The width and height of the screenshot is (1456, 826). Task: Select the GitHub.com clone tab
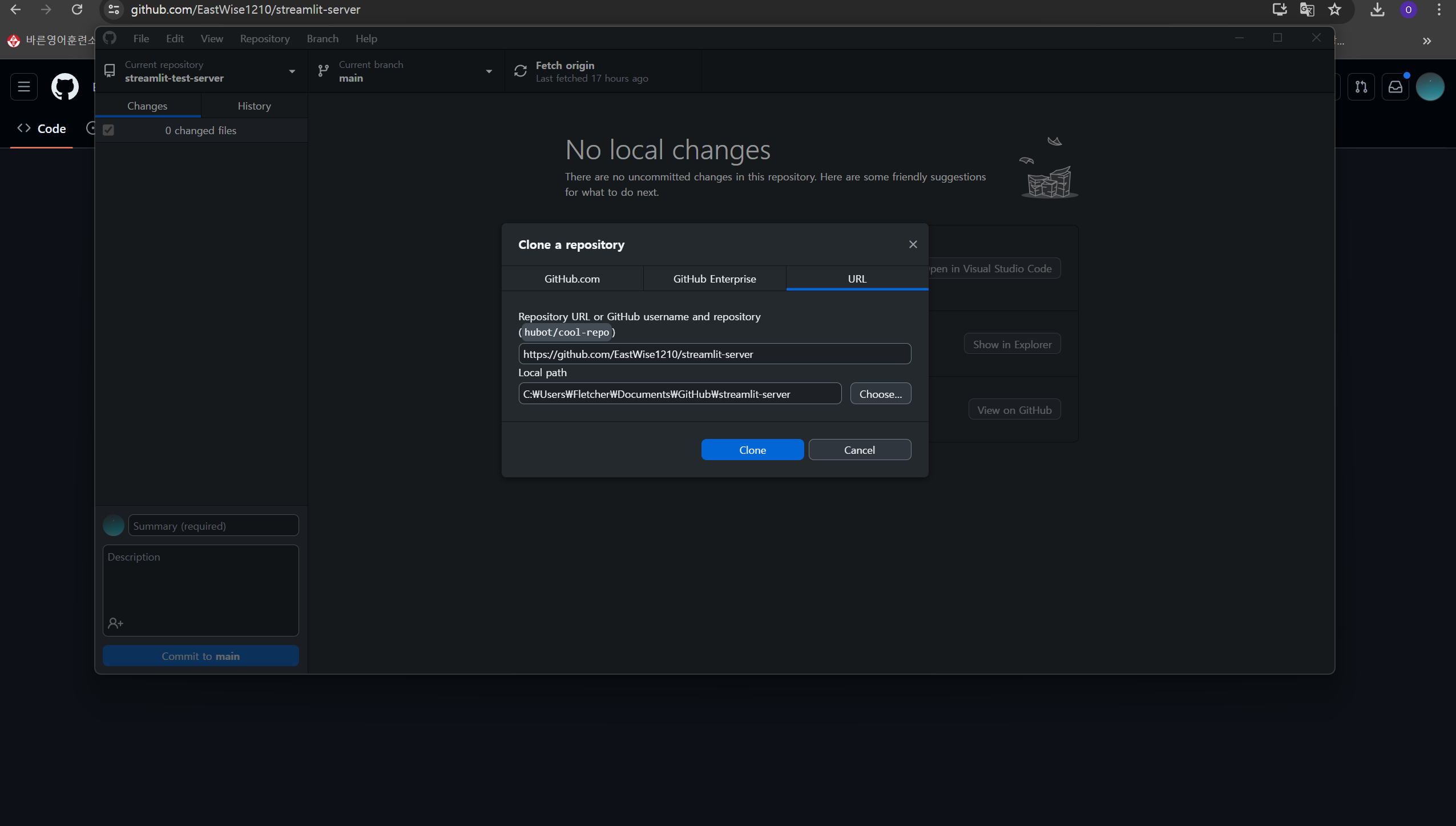tap(572, 279)
